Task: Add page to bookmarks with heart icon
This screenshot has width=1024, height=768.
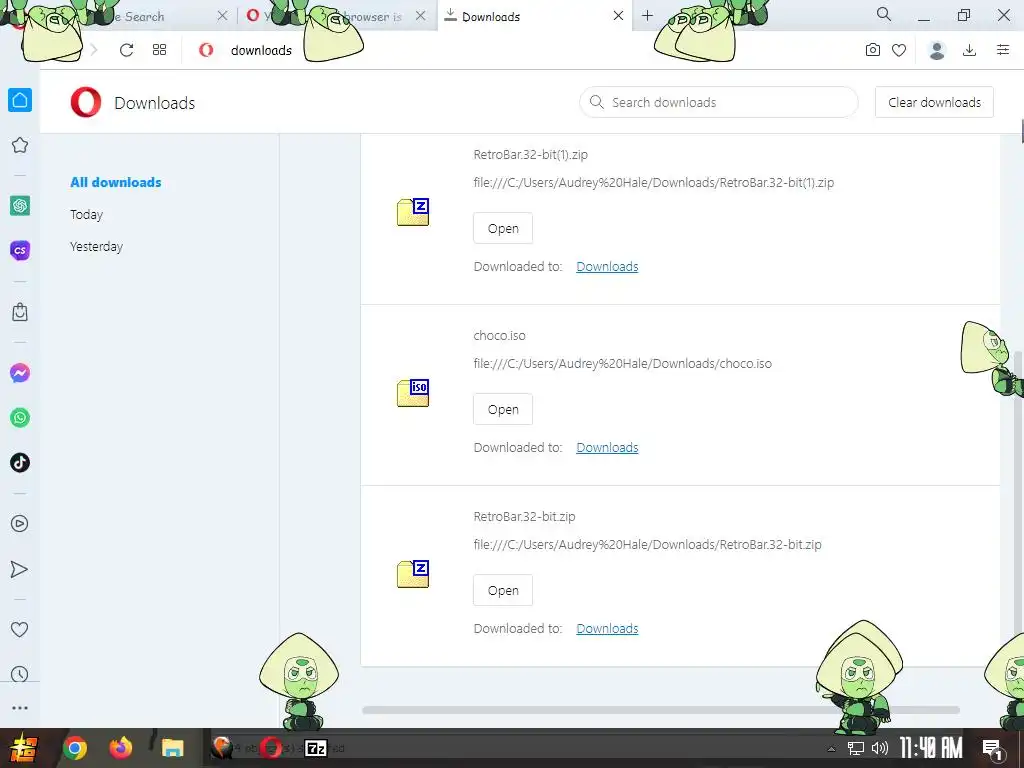Action: pos(899,50)
